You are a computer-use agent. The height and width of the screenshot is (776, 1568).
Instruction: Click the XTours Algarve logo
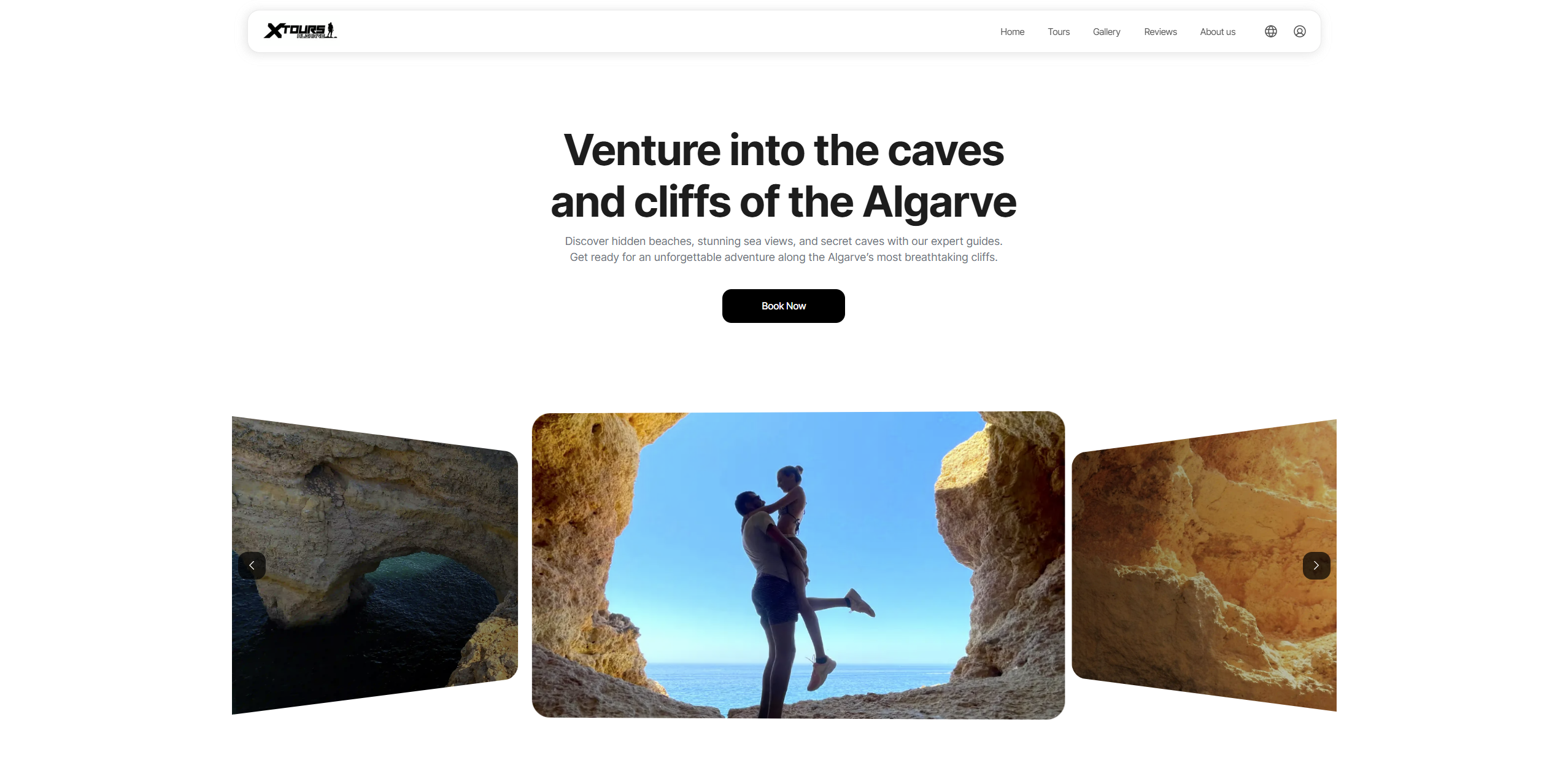(300, 31)
